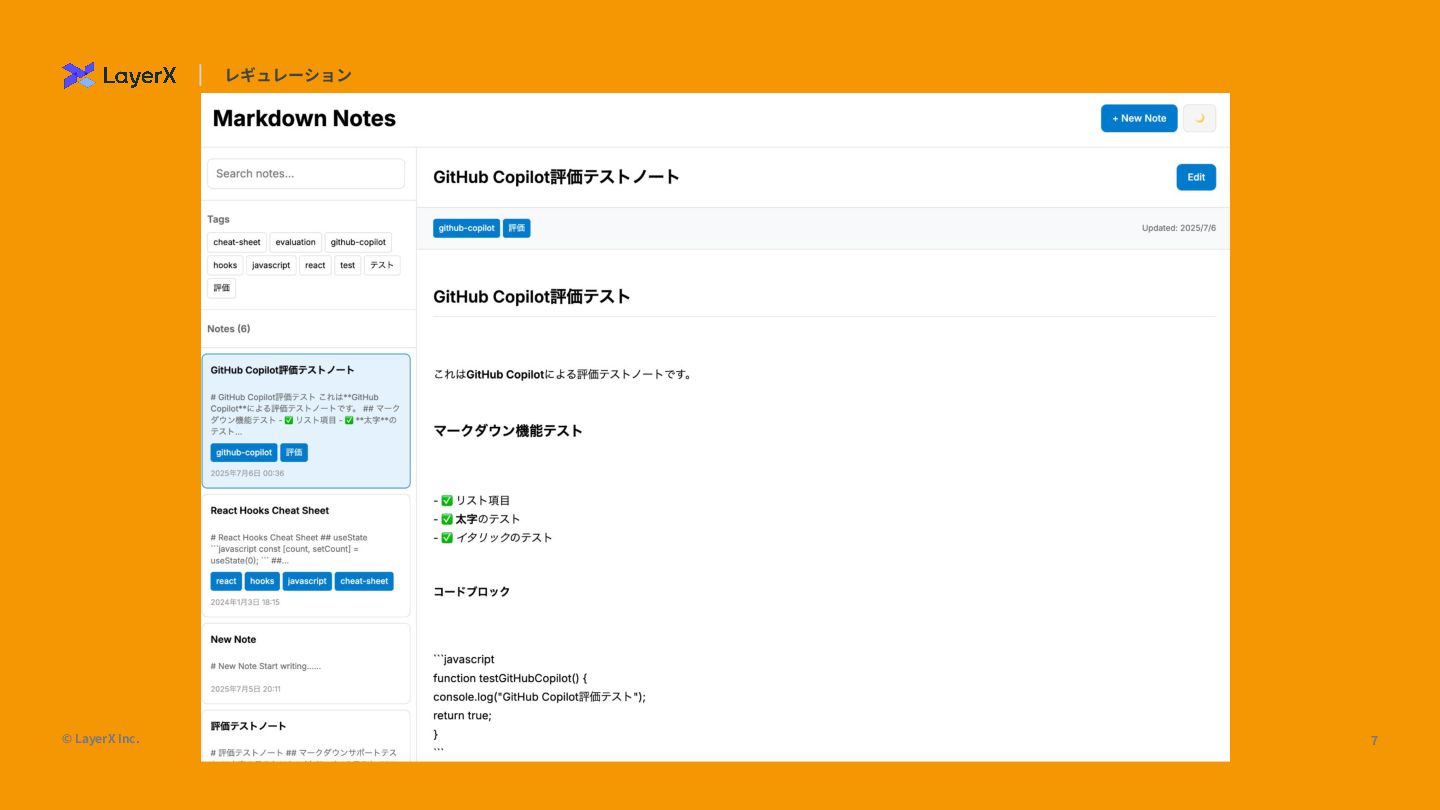
Task: Click the Tags section heading
Action: coord(218,219)
